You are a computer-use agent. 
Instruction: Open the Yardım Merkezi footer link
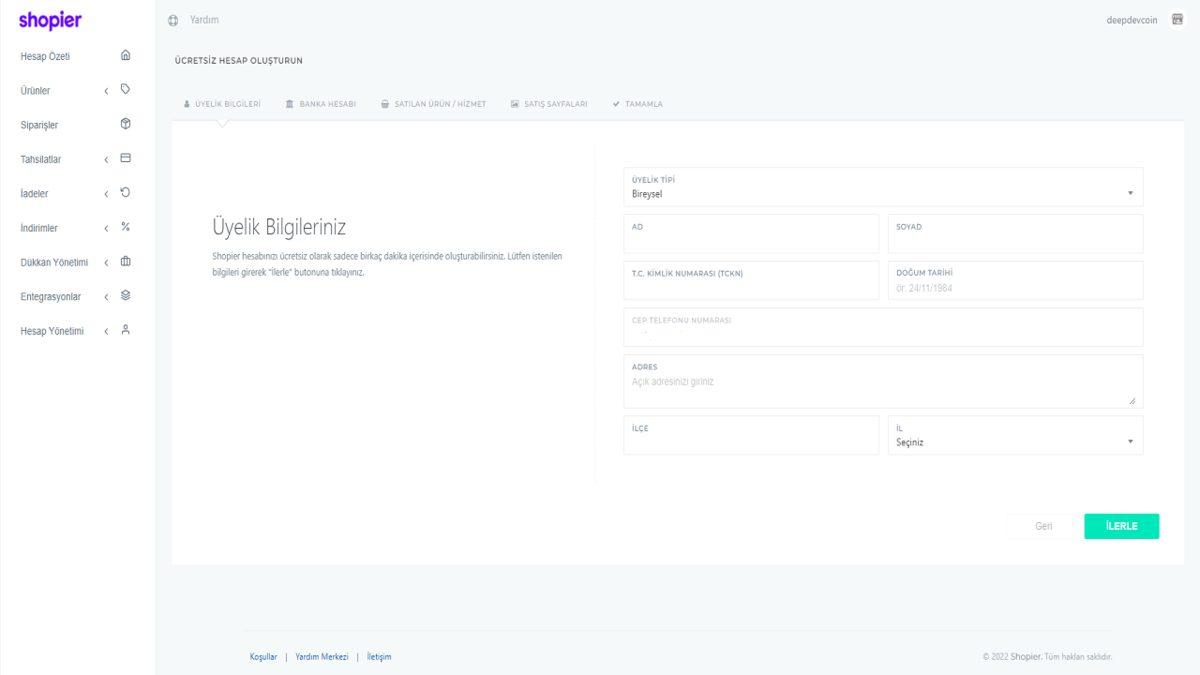coord(322,657)
